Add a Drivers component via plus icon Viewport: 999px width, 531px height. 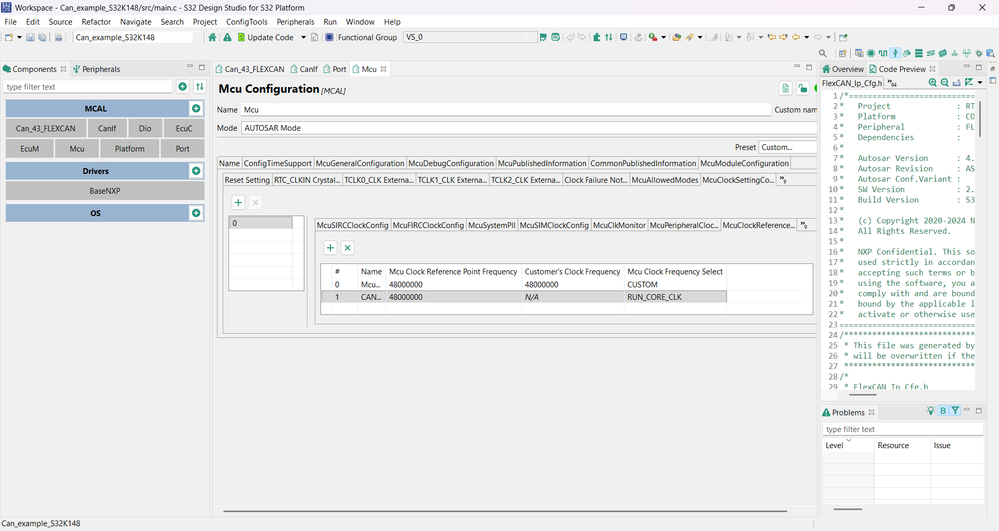196,171
